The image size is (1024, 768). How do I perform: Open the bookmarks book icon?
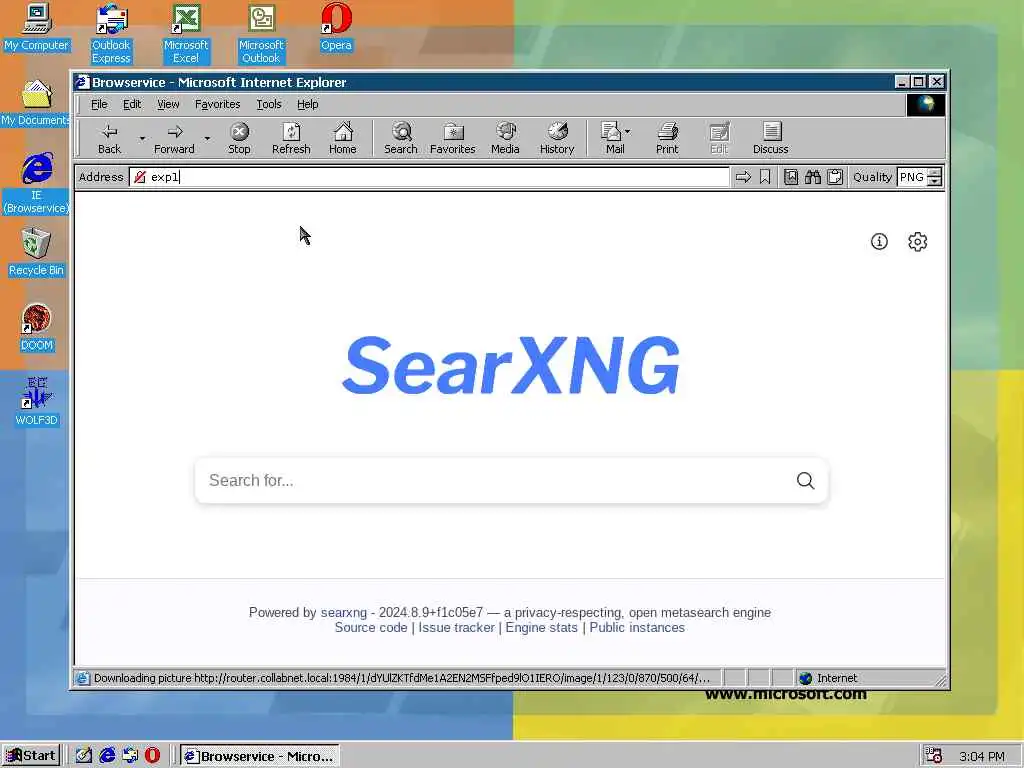[x=791, y=177]
